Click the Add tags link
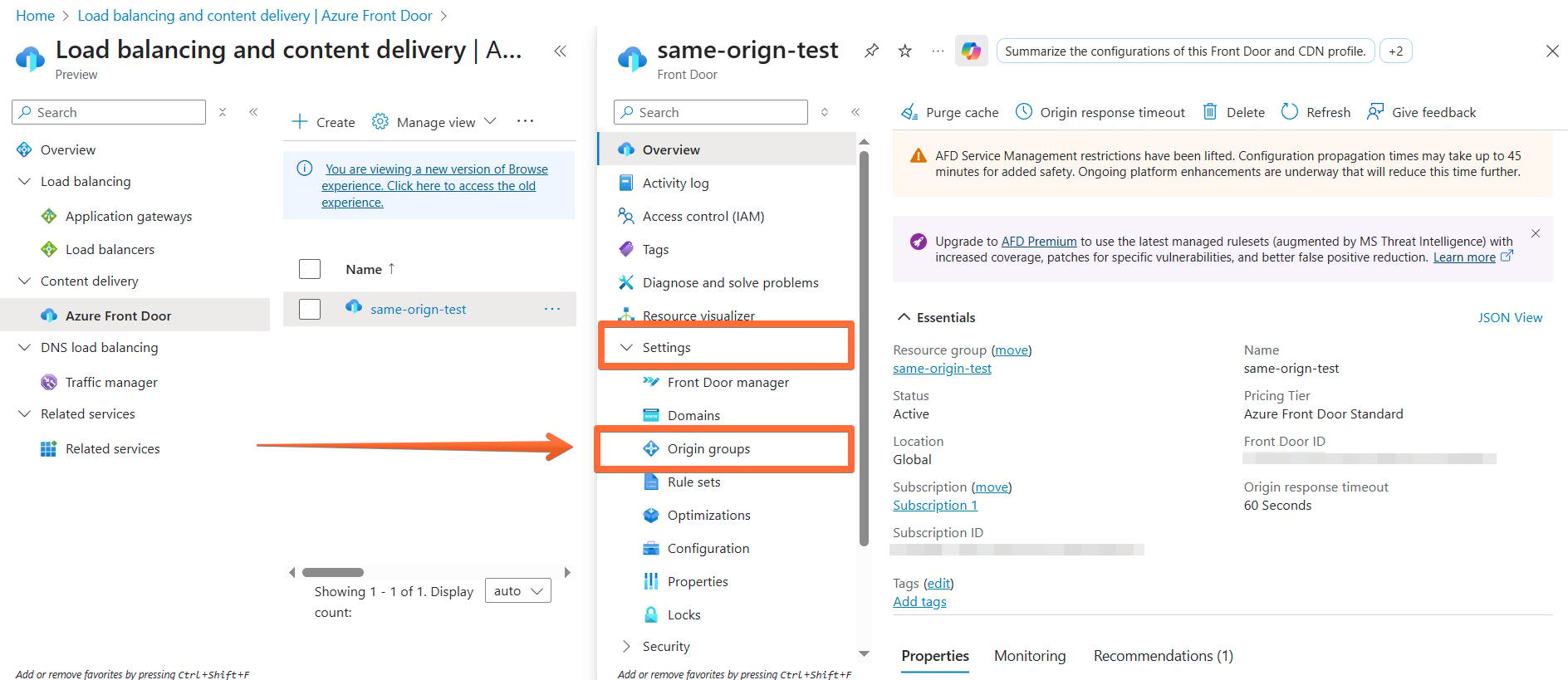 (919, 601)
